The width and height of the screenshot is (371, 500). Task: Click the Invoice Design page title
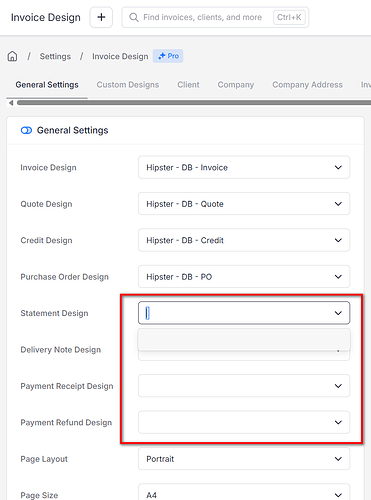46,17
